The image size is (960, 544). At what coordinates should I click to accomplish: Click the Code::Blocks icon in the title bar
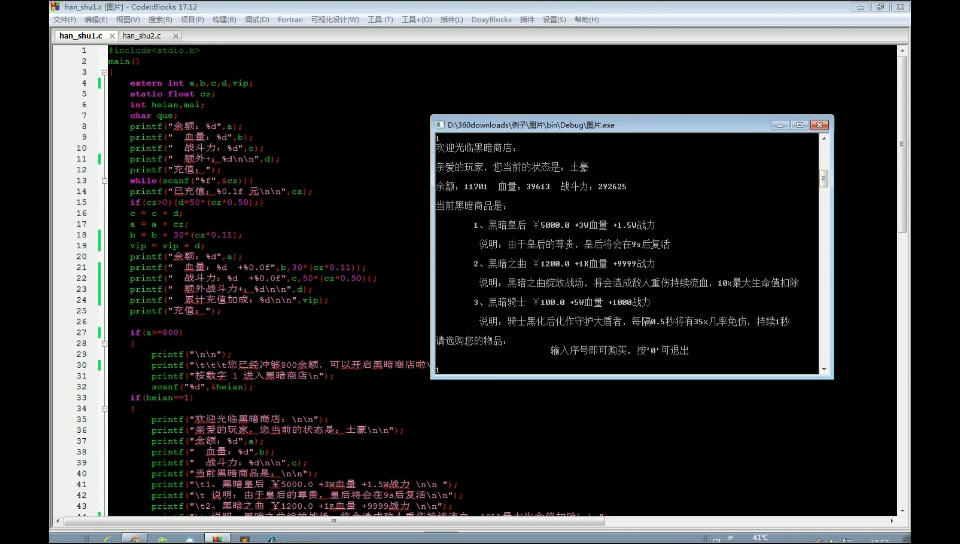click(x=56, y=7)
